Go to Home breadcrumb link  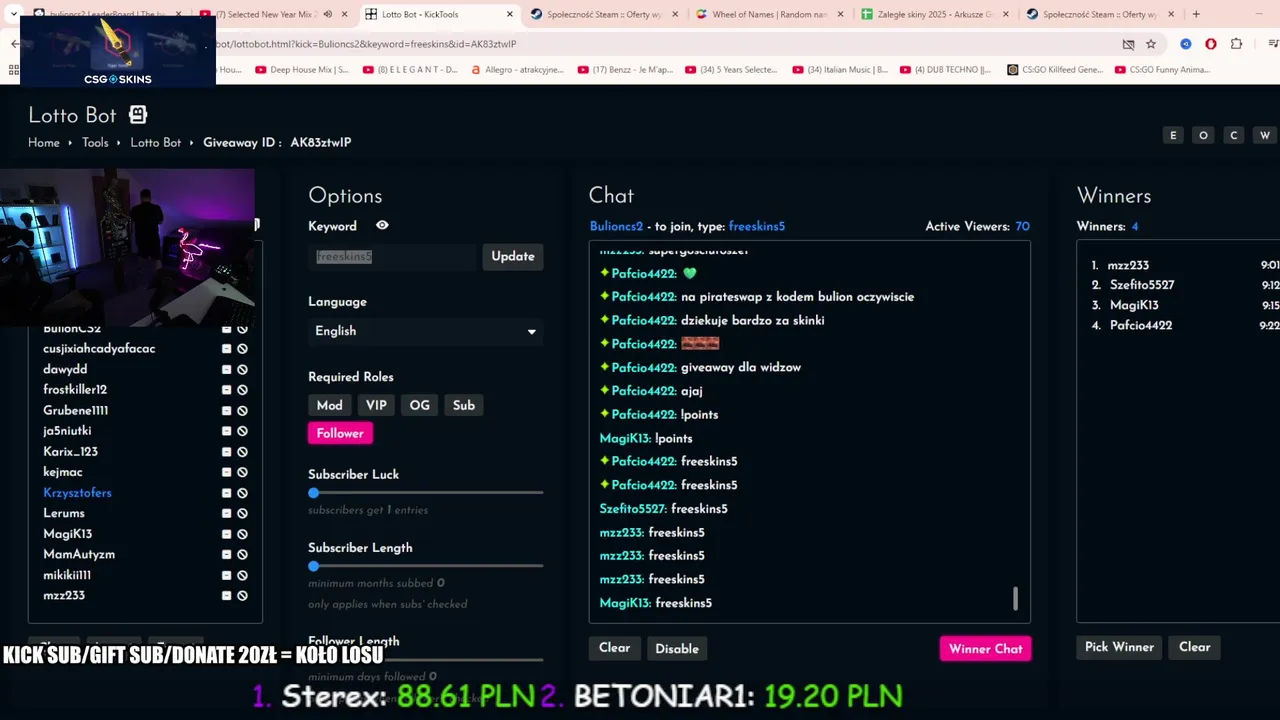44,143
